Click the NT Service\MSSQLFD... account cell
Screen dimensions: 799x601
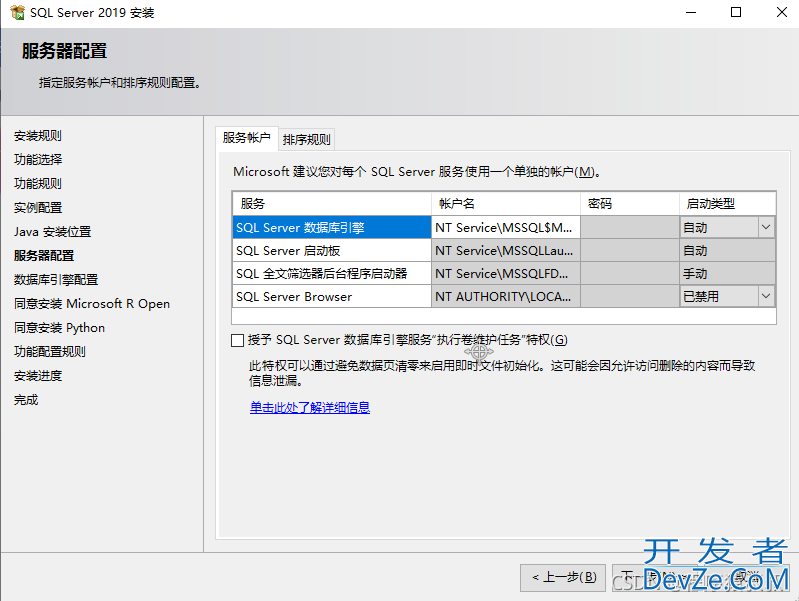(x=506, y=273)
